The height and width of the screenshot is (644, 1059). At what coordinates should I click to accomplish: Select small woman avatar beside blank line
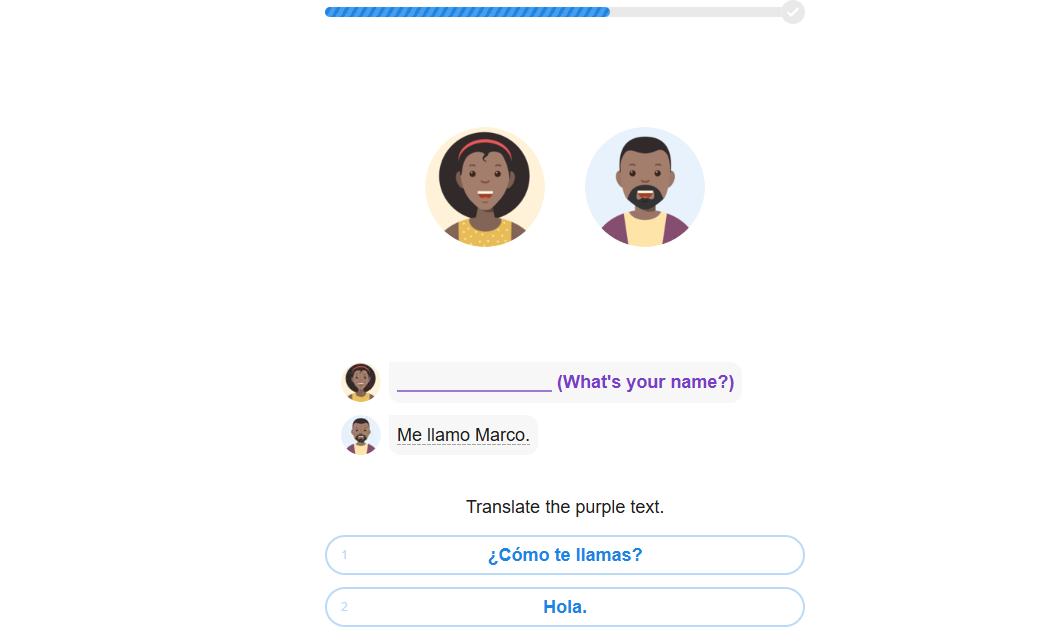tap(361, 382)
